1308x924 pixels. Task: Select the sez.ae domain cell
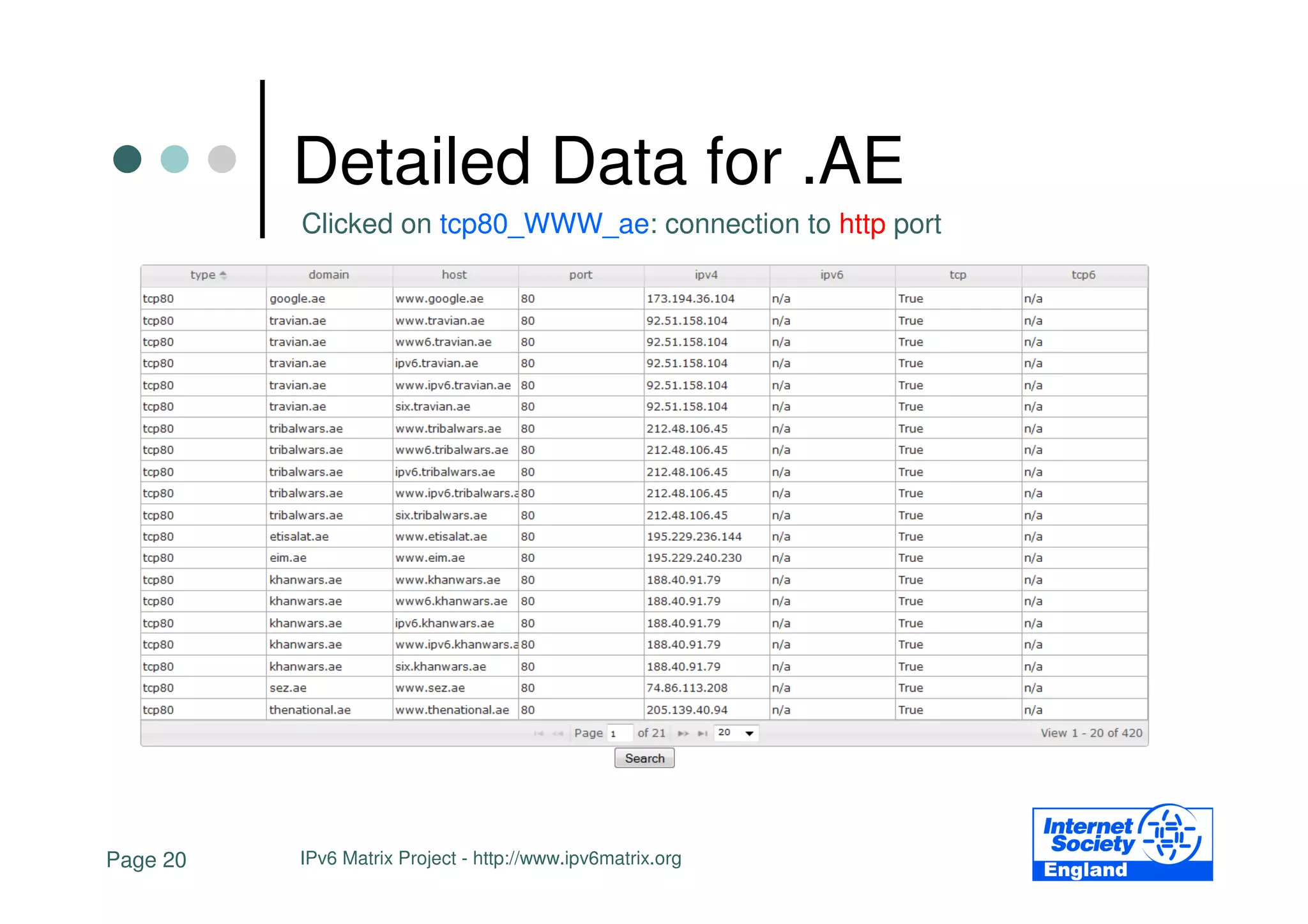(x=330, y=688)
